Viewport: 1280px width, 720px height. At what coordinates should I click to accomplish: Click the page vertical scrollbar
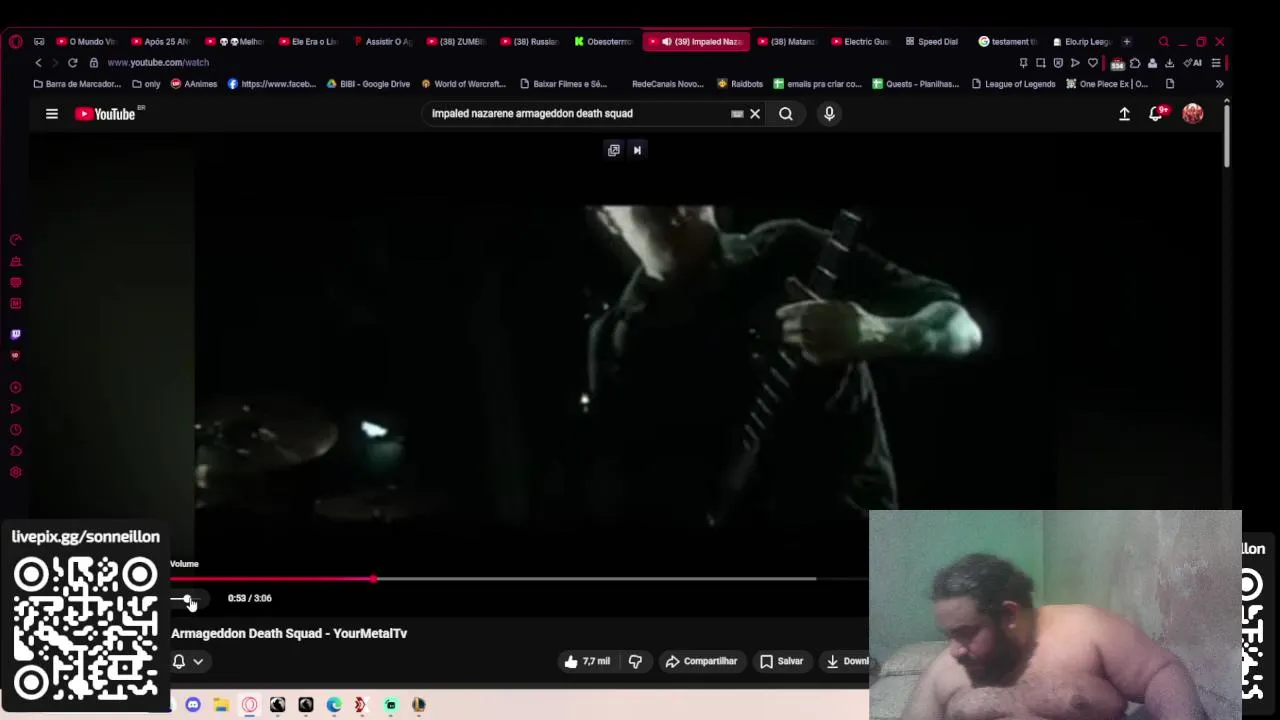click(1226, 135)
